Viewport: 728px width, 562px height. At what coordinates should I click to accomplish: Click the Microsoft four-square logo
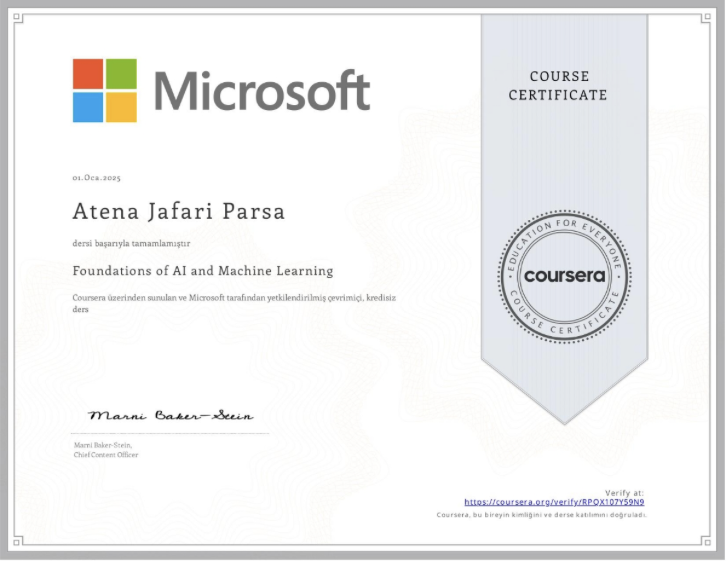105,91
